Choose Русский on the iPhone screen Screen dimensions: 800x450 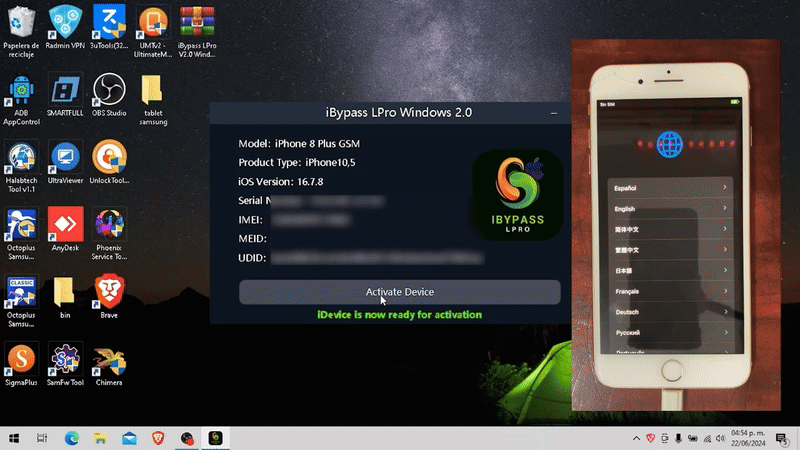(x=670, y=333)
